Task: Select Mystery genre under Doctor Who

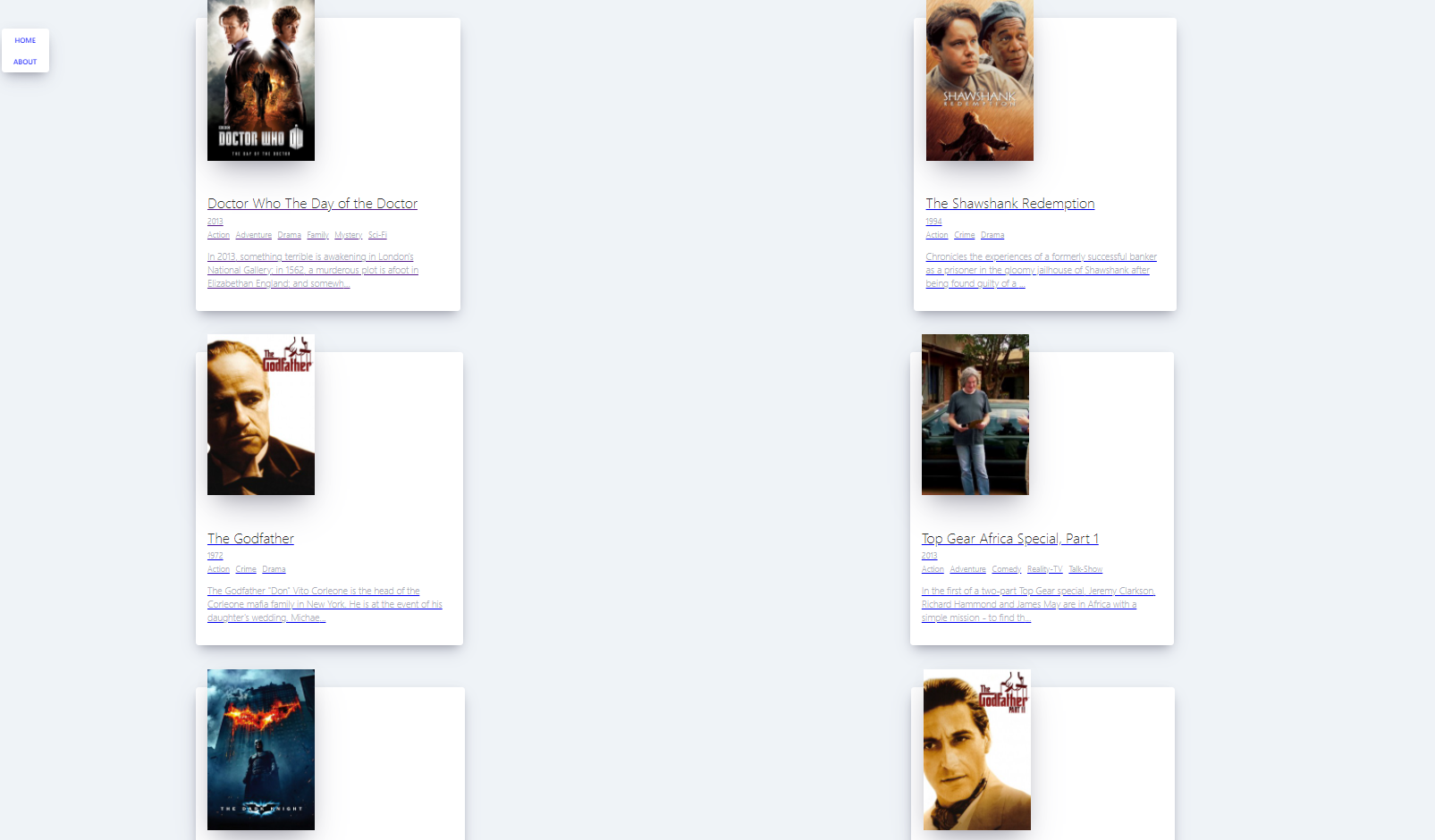Action: click(349, 235)
